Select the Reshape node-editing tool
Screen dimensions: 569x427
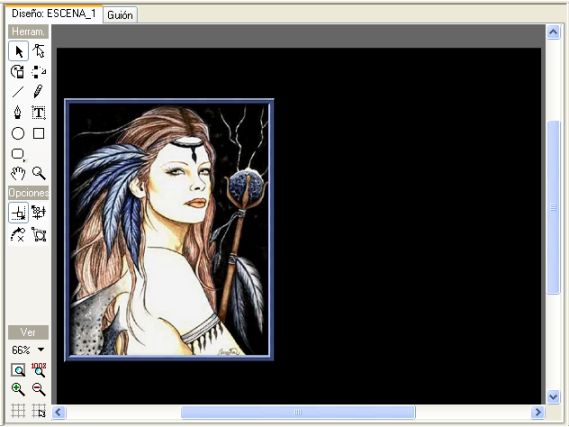pos(38,51)
